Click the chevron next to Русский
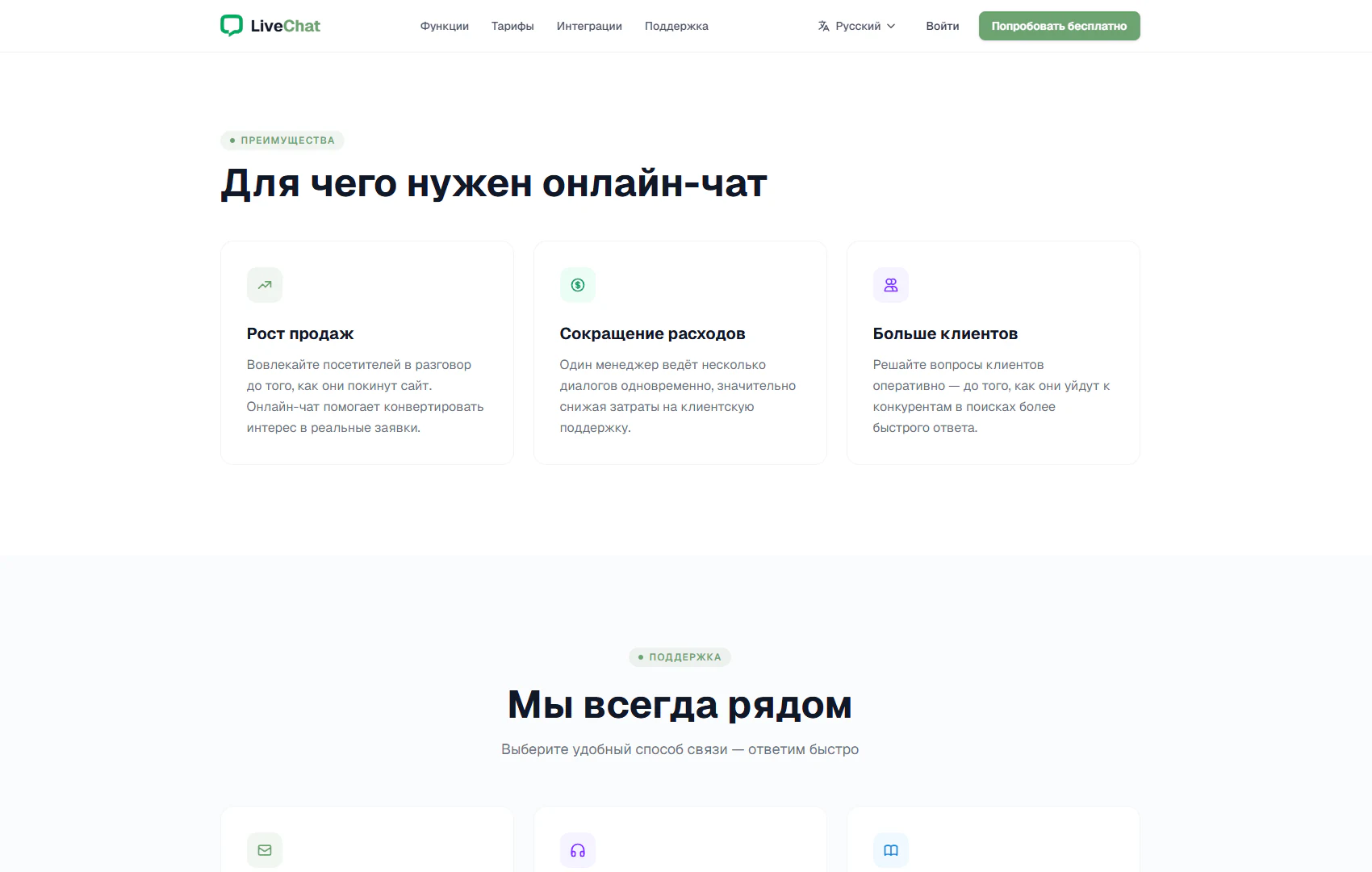This screenshot has height=872, width=1372. [891, 26]
